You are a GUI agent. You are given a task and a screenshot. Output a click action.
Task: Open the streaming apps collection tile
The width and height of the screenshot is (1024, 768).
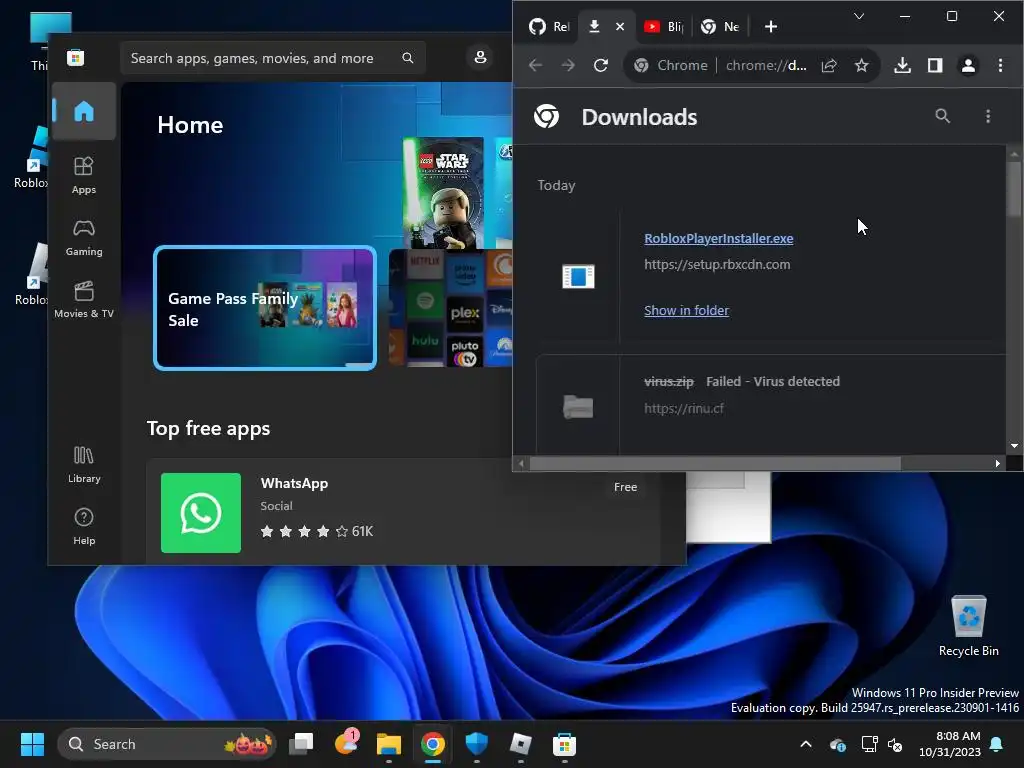point(451,308)
